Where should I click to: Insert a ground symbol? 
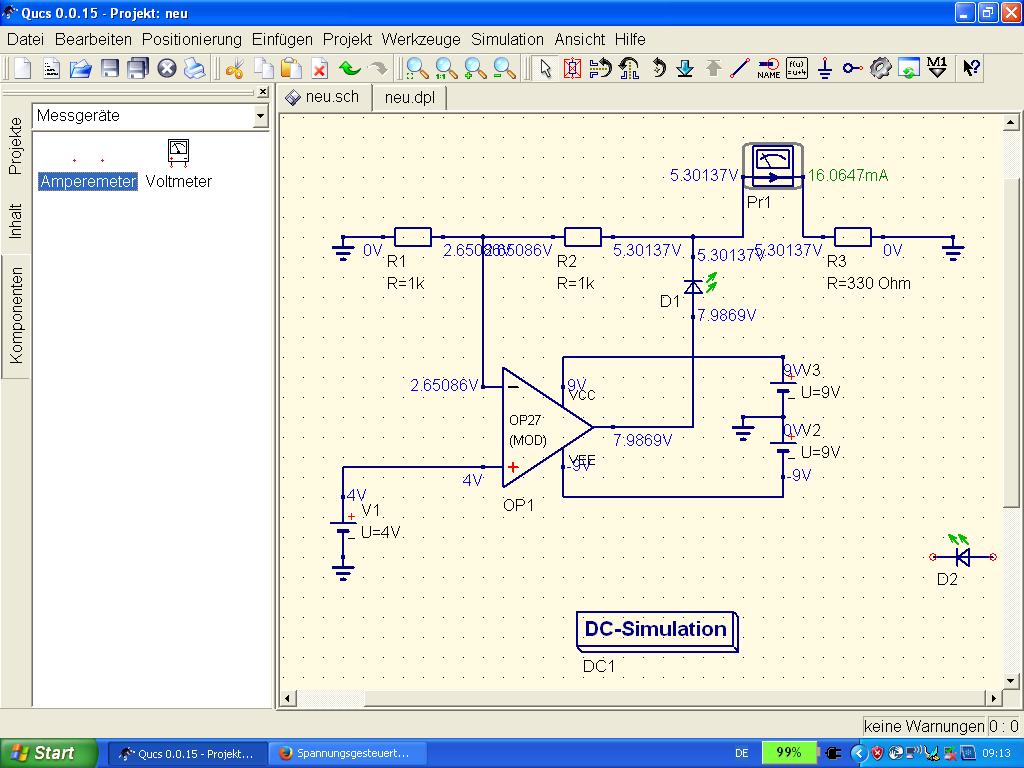(825, 68)
